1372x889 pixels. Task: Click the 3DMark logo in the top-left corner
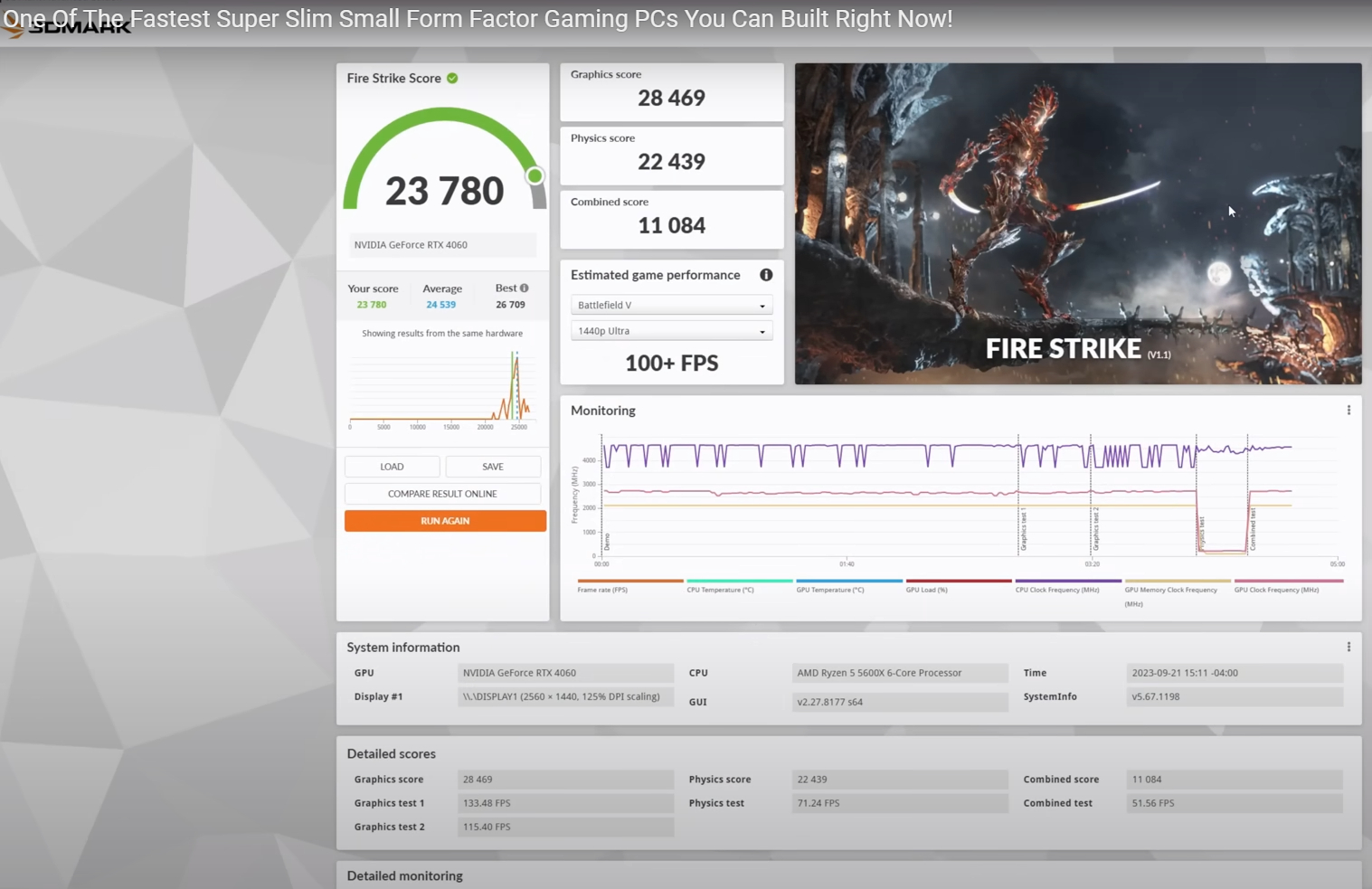click(x=67, y=27)
